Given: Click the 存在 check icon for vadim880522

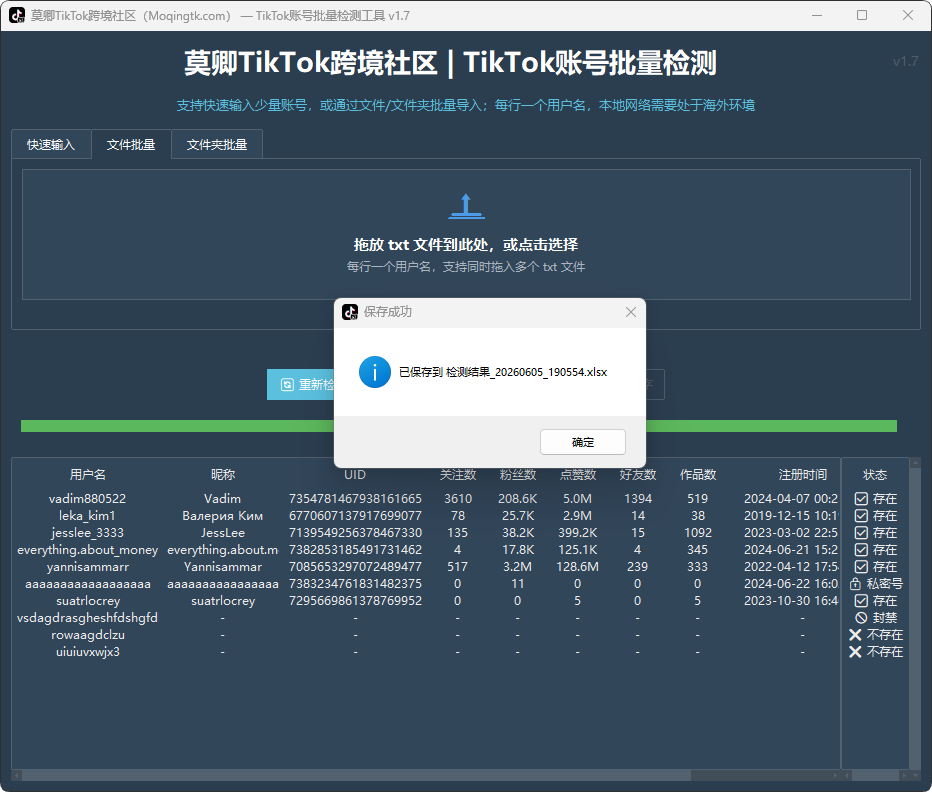Looking at the screenshot, I should point(861,498).
